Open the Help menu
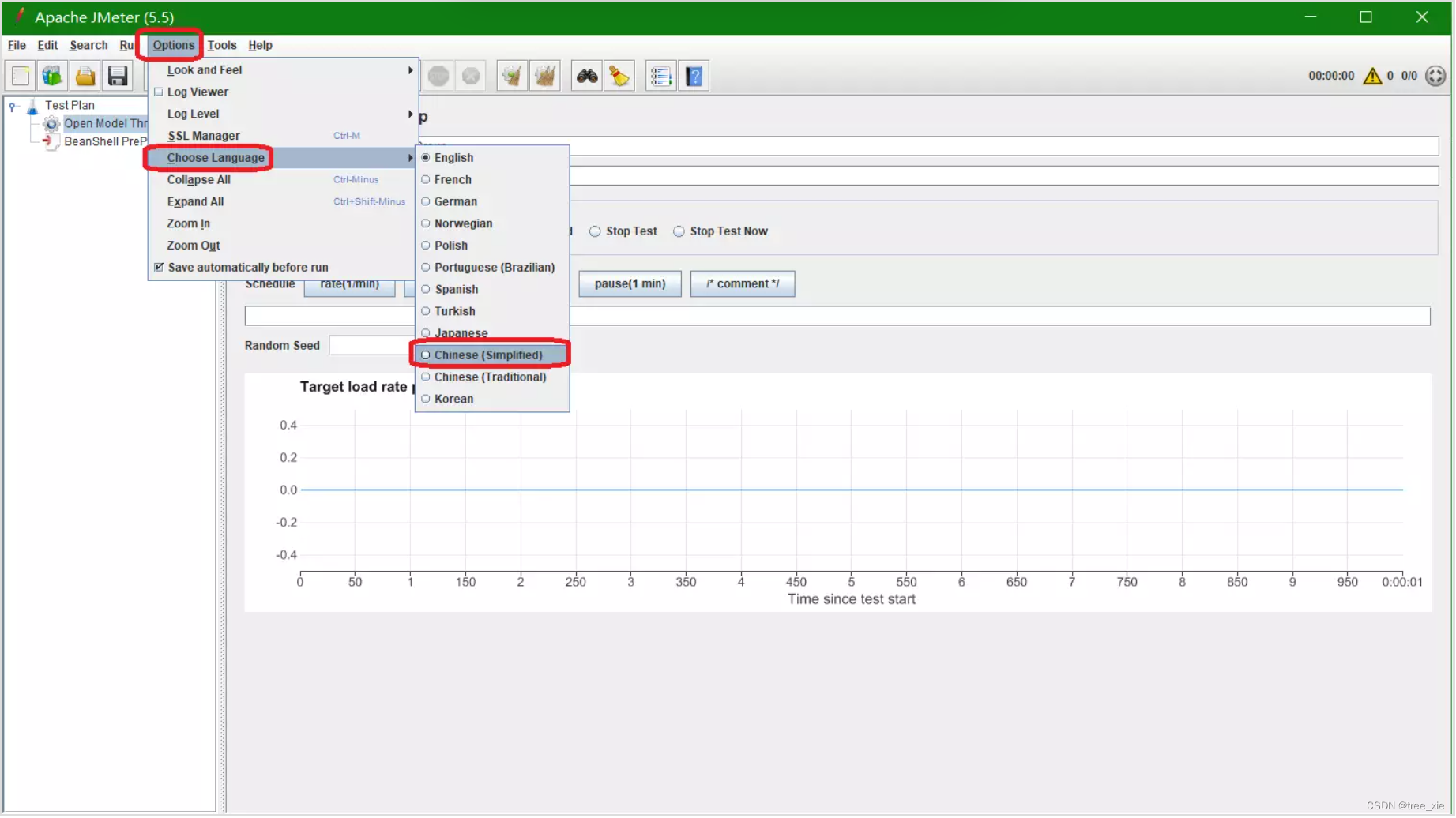 tap(260, 46)
